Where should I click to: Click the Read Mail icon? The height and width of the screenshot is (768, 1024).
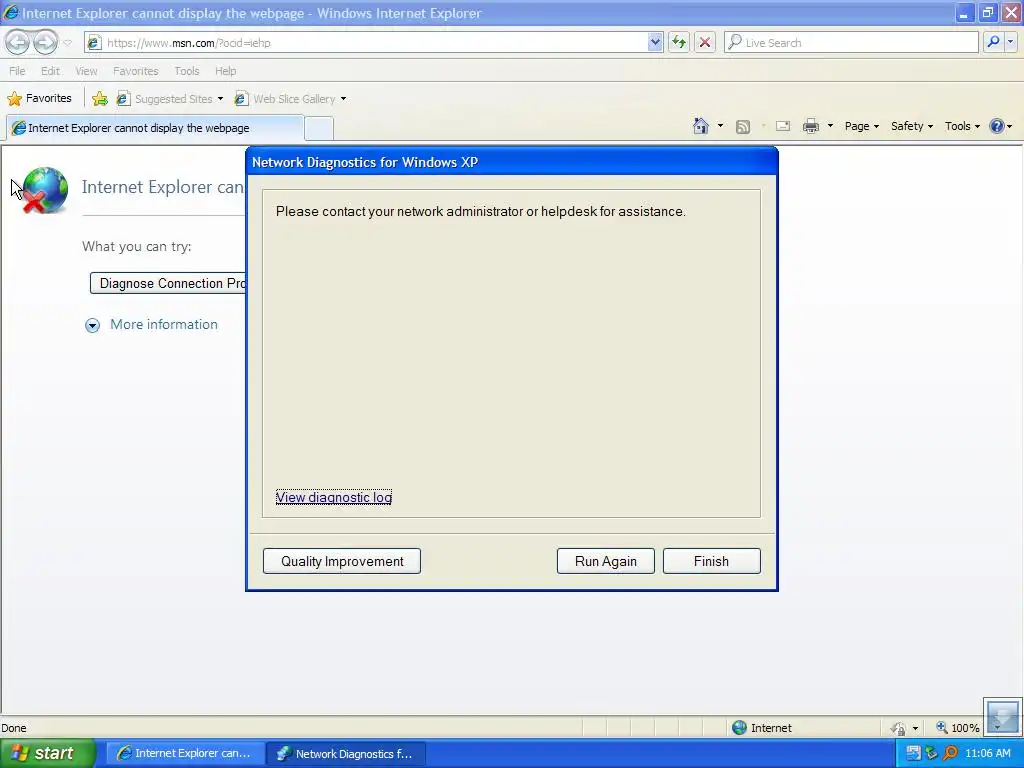pyautogui.click(x=783, y=126)
